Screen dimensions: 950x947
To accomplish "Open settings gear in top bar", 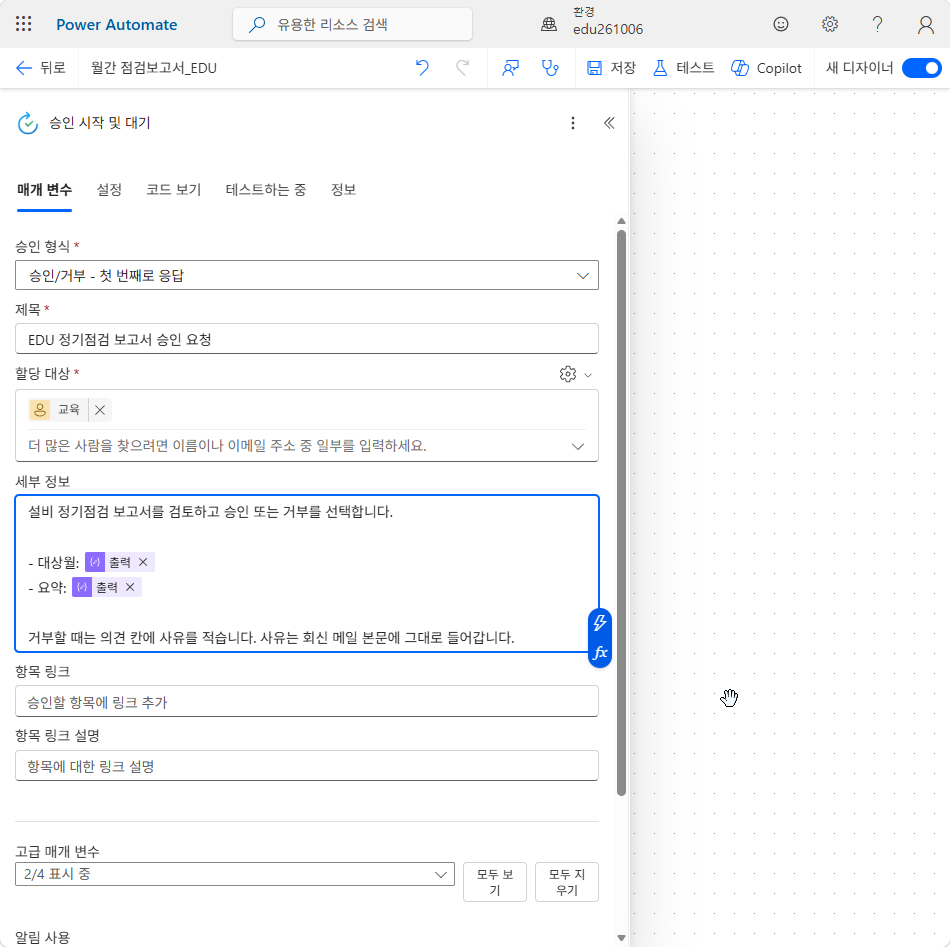I will pos(829,24).
